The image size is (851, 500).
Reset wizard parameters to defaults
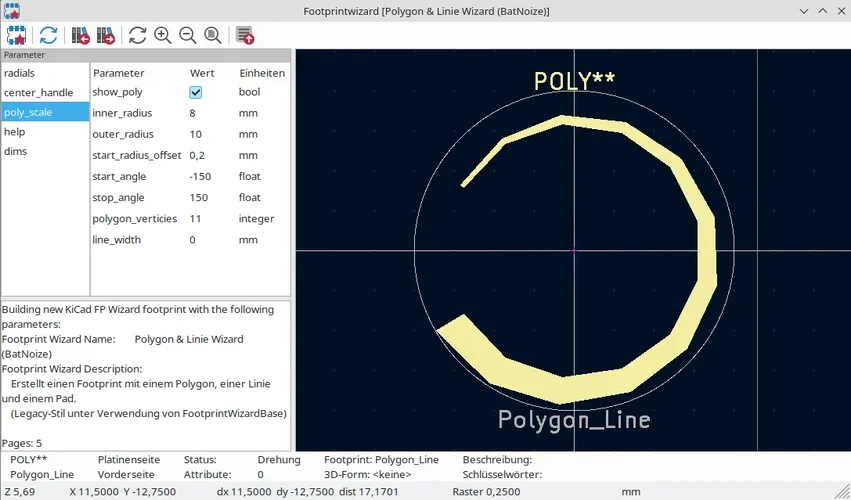47,35
